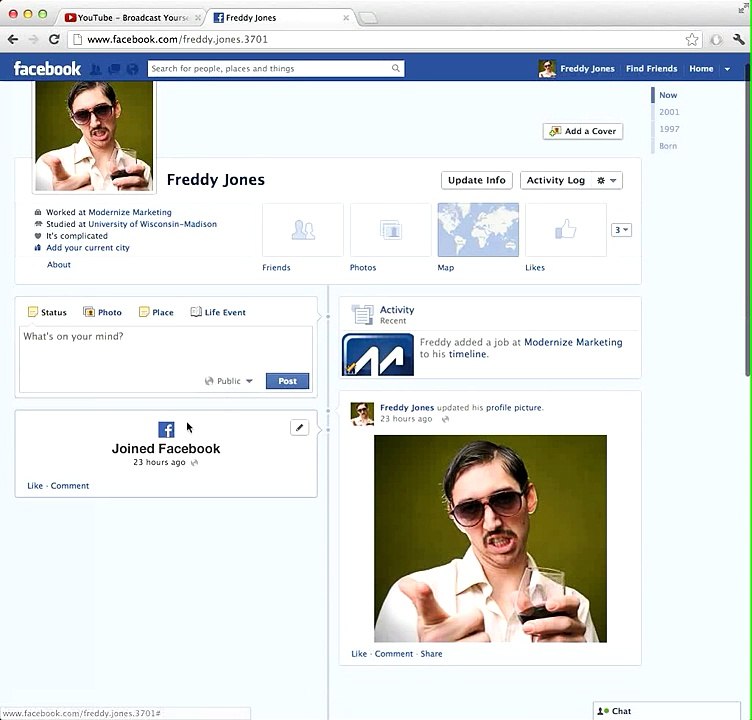
Task: Open the Photos tile
Action: (x=390, y=230)
